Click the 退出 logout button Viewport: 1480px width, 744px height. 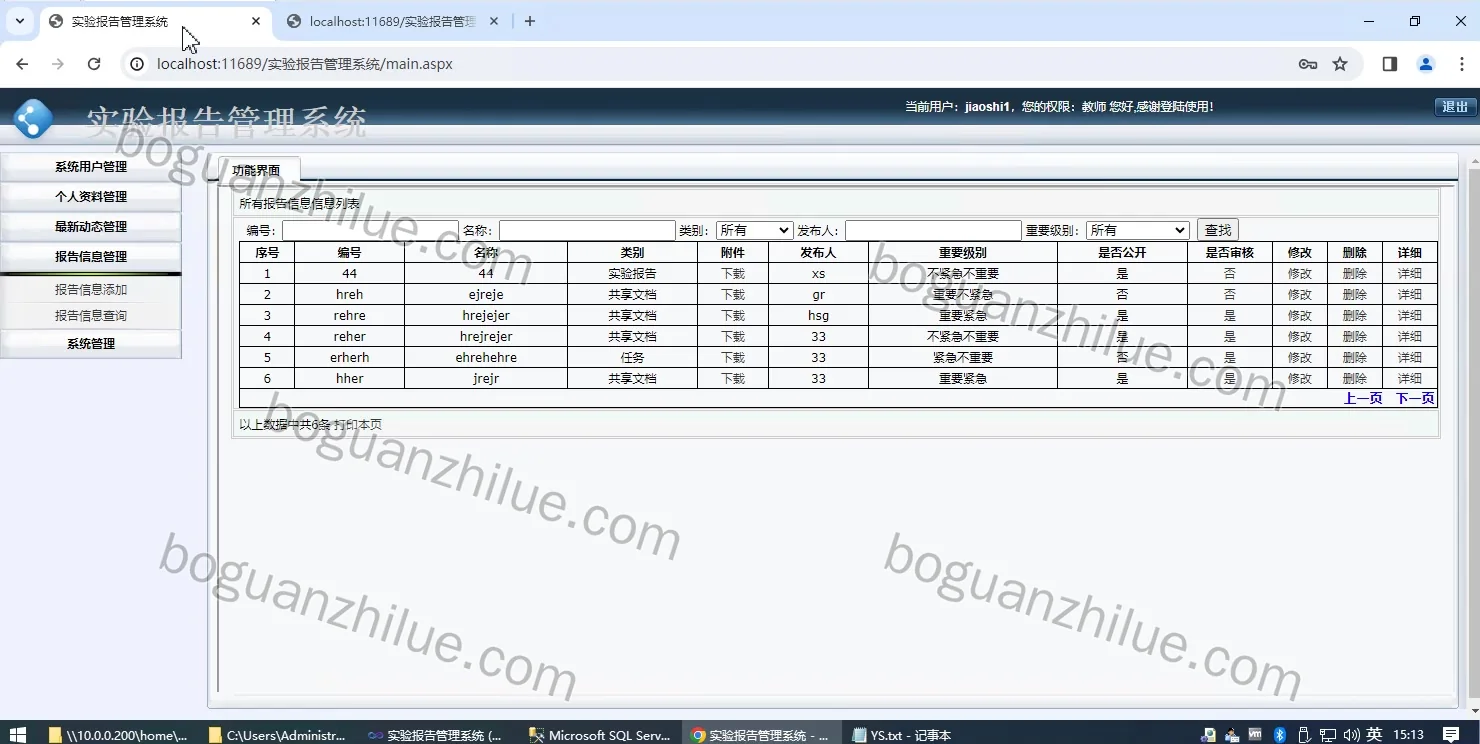pyautogui.click(x=1455, y=107)
